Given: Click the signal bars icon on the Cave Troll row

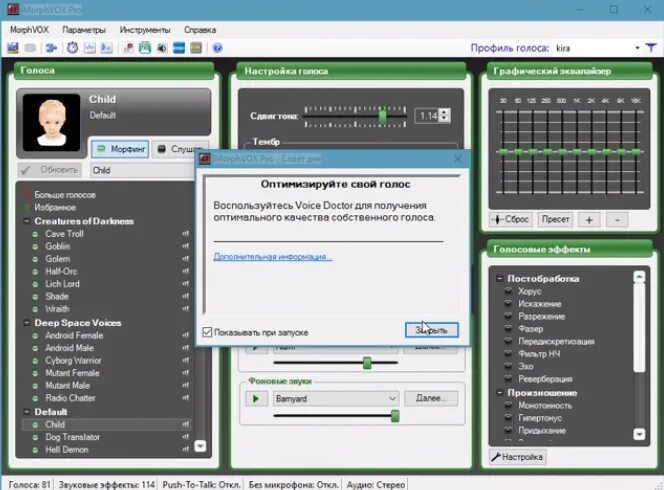Looking at the screenshot, I should click(x=185, y=233).
